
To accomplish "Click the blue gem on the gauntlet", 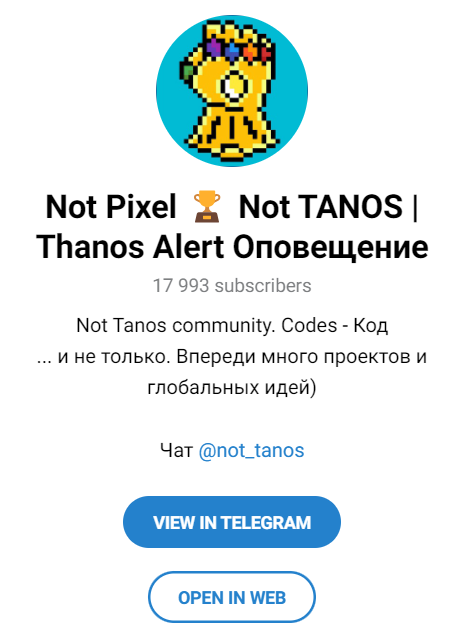I will click(232, 51).
